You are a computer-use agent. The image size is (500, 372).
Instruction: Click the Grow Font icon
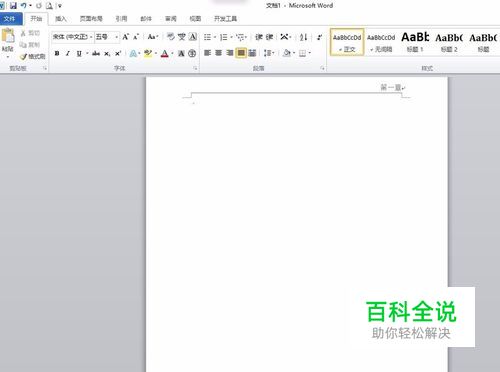125,37
